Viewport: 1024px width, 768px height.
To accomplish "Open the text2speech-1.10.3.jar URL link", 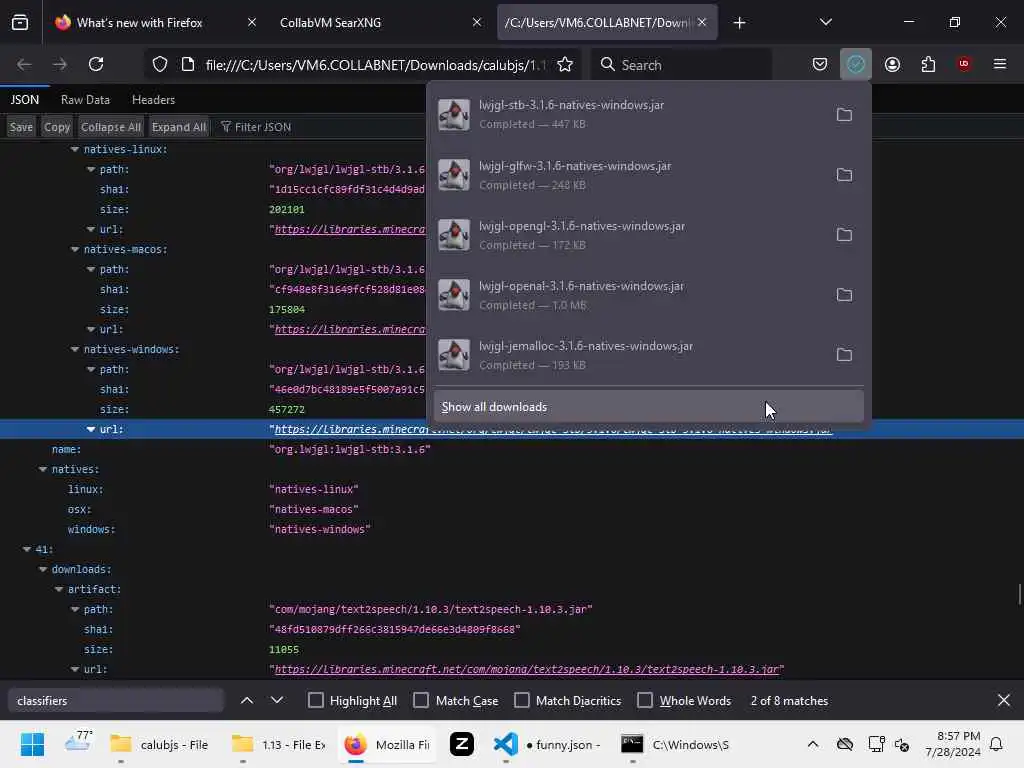I will click(526, 669).
